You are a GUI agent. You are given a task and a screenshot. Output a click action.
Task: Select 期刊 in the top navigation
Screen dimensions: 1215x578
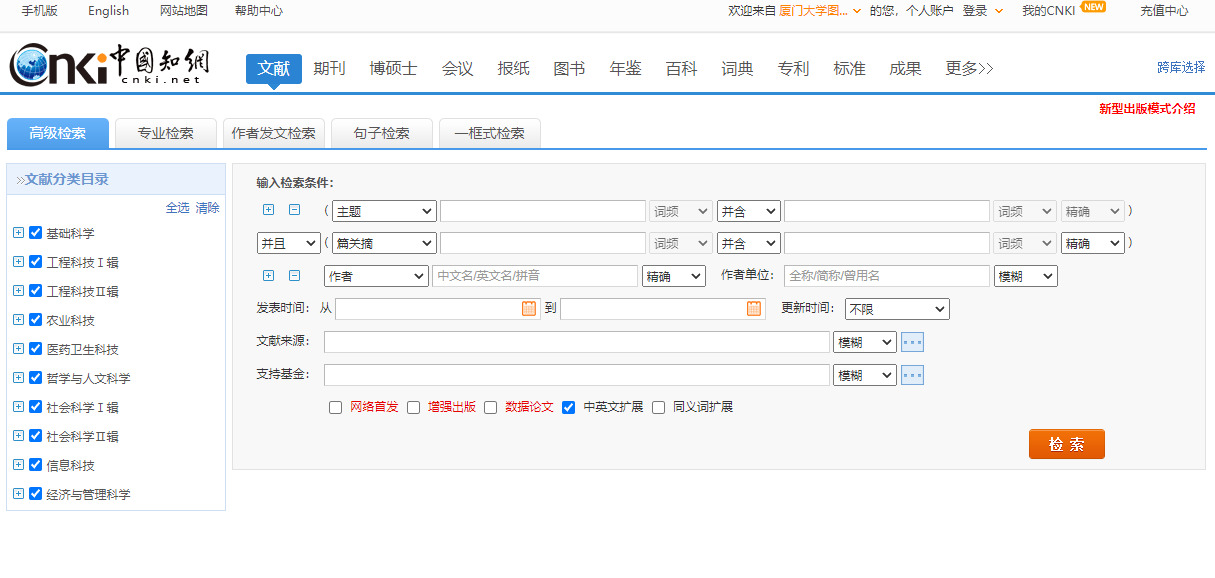coord(329,69)
